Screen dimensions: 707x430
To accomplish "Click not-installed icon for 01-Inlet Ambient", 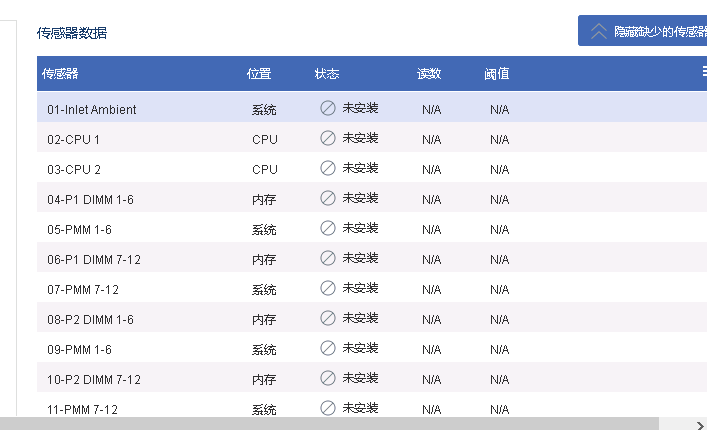I will tap(327, 108).
